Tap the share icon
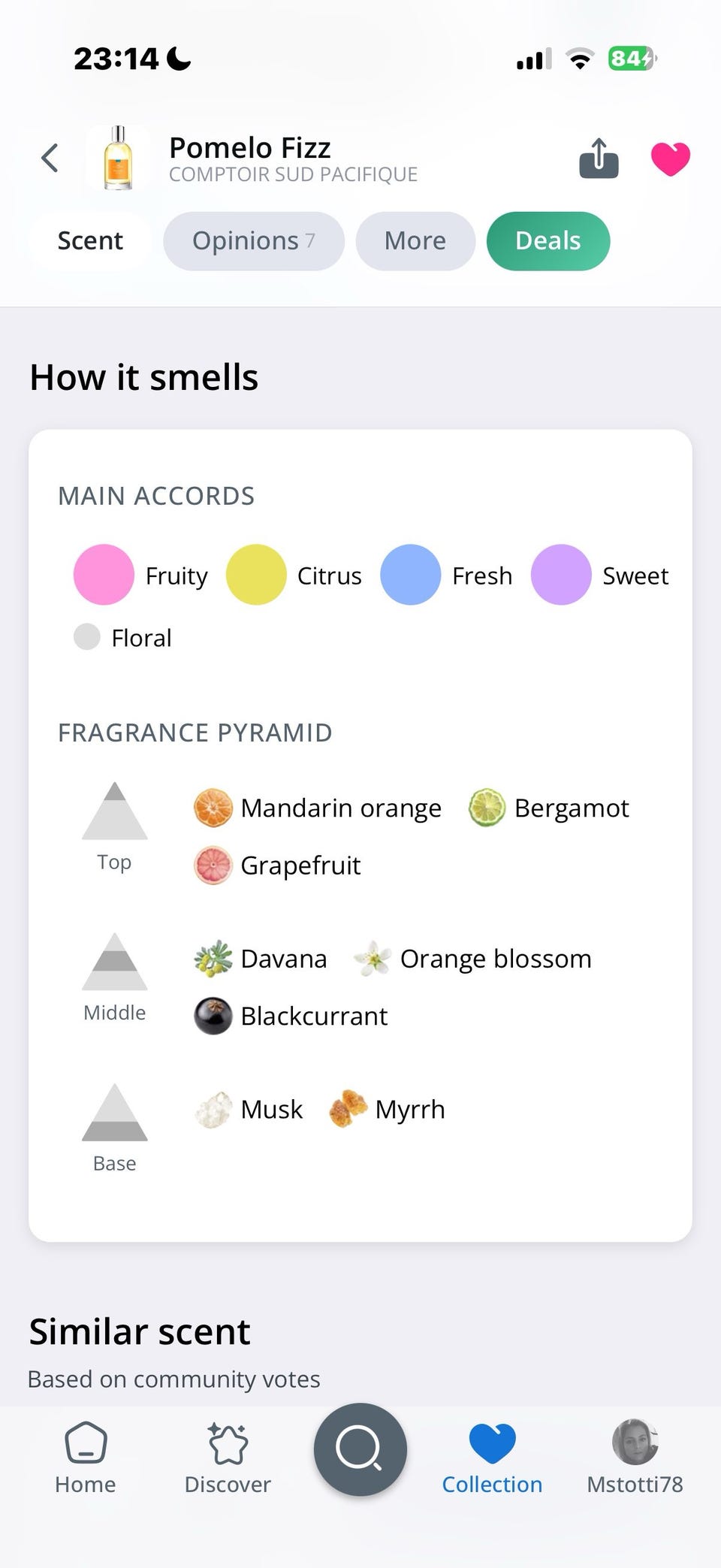This screenshot has height=1568, width=721. pos(599,159)
